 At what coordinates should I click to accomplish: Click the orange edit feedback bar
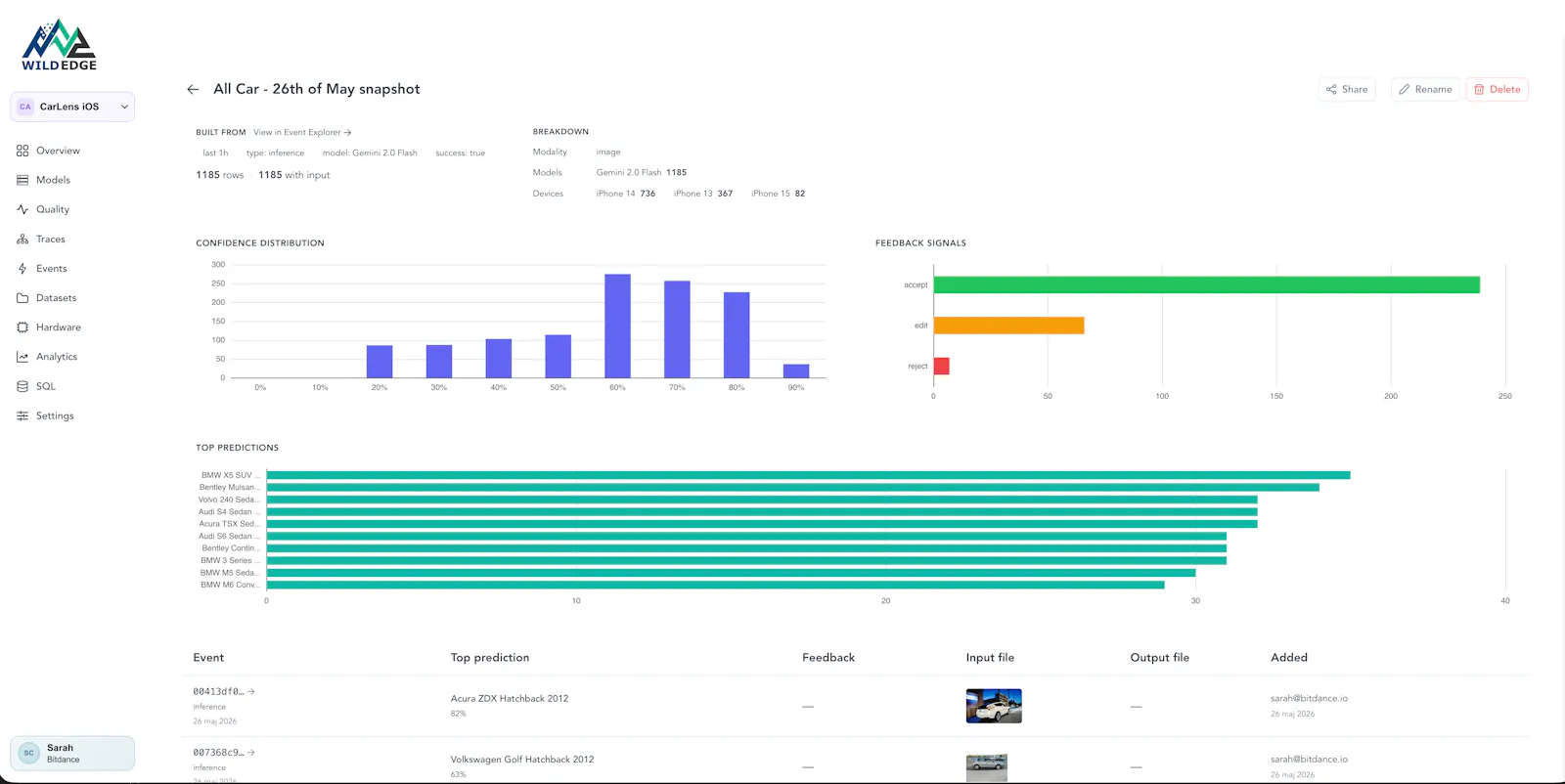(1009, 326)
